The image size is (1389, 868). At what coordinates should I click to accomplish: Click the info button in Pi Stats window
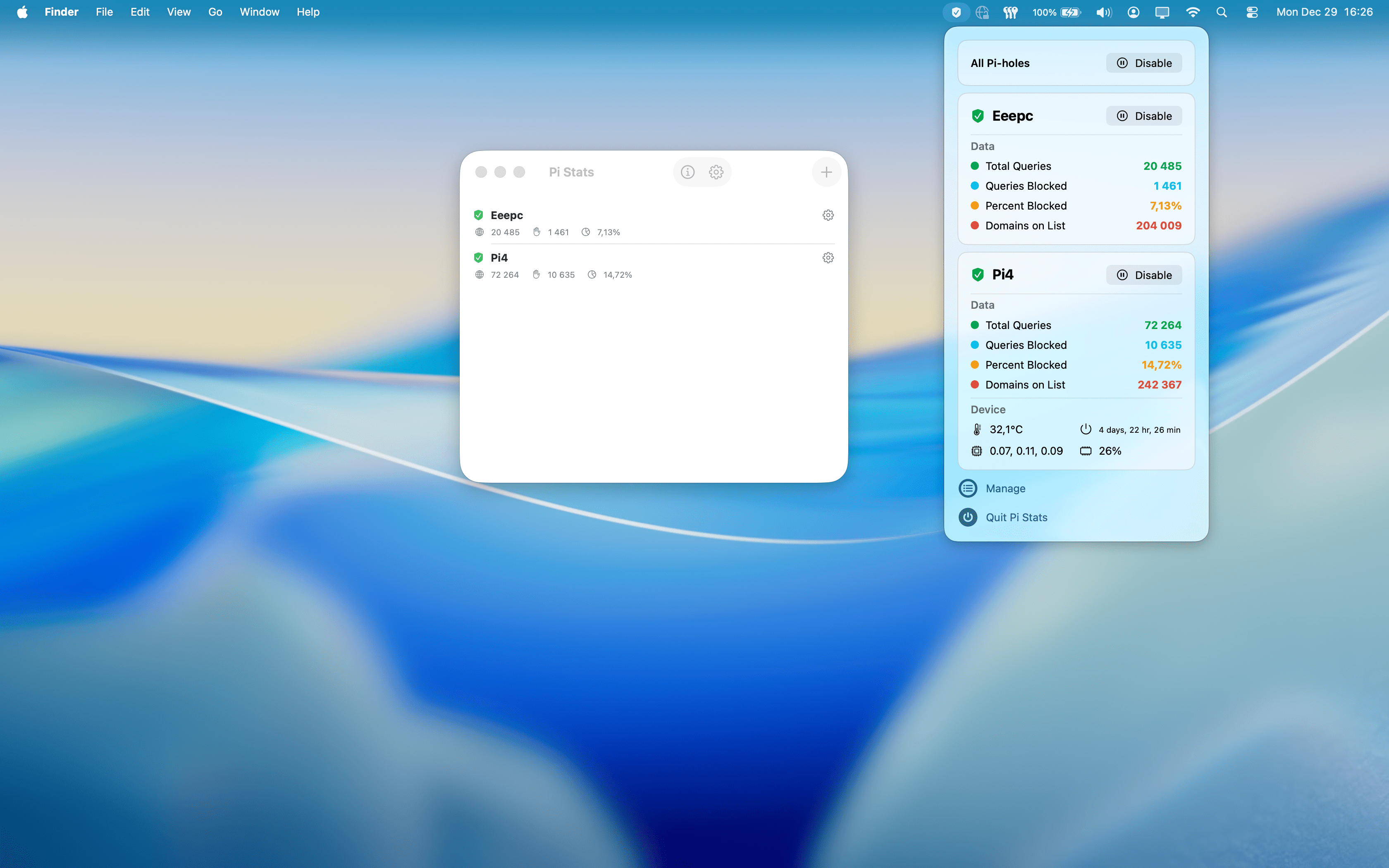point(687,172)
